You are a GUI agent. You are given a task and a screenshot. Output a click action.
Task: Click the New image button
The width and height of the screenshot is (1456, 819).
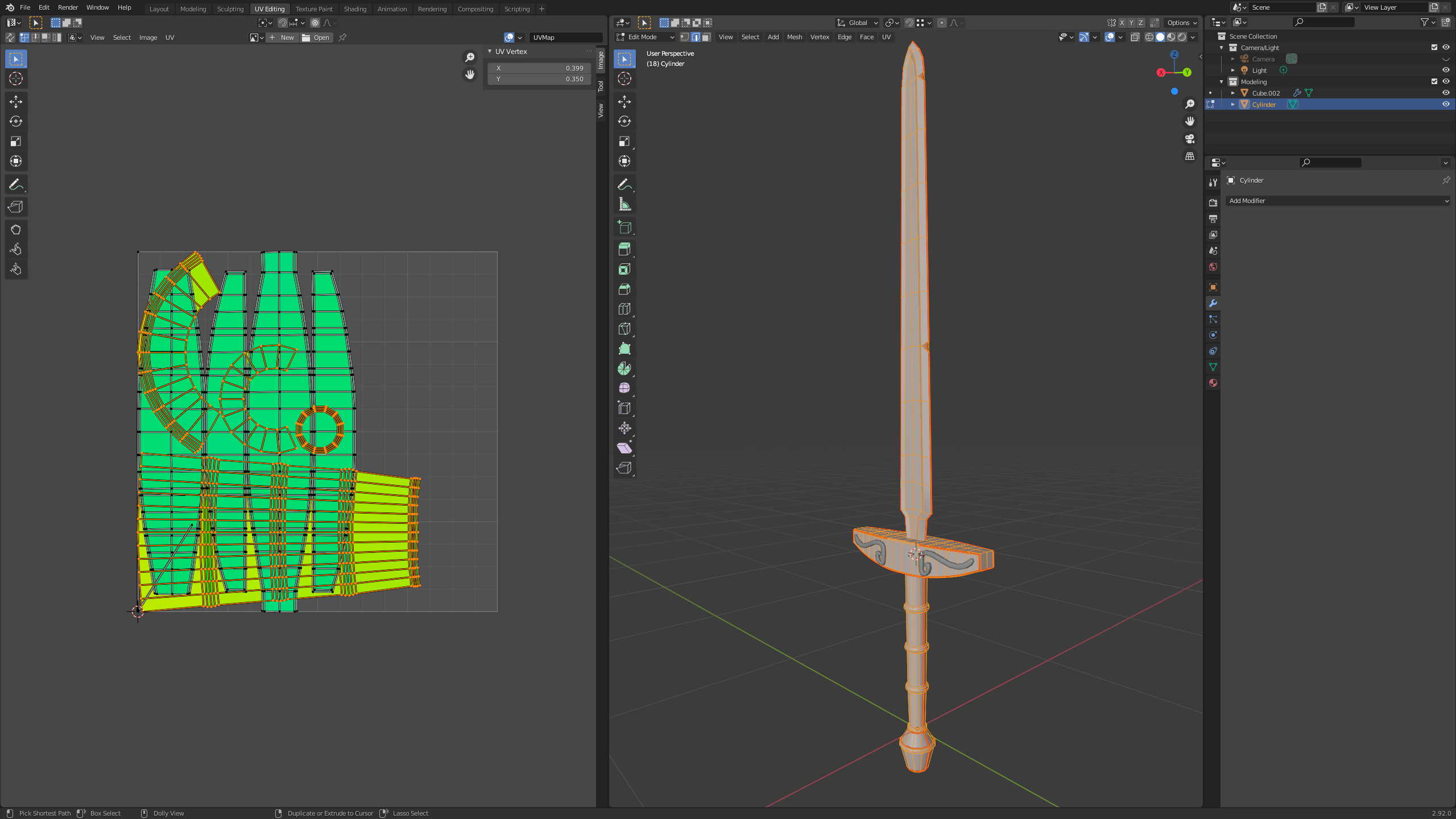tap(283, 38)
